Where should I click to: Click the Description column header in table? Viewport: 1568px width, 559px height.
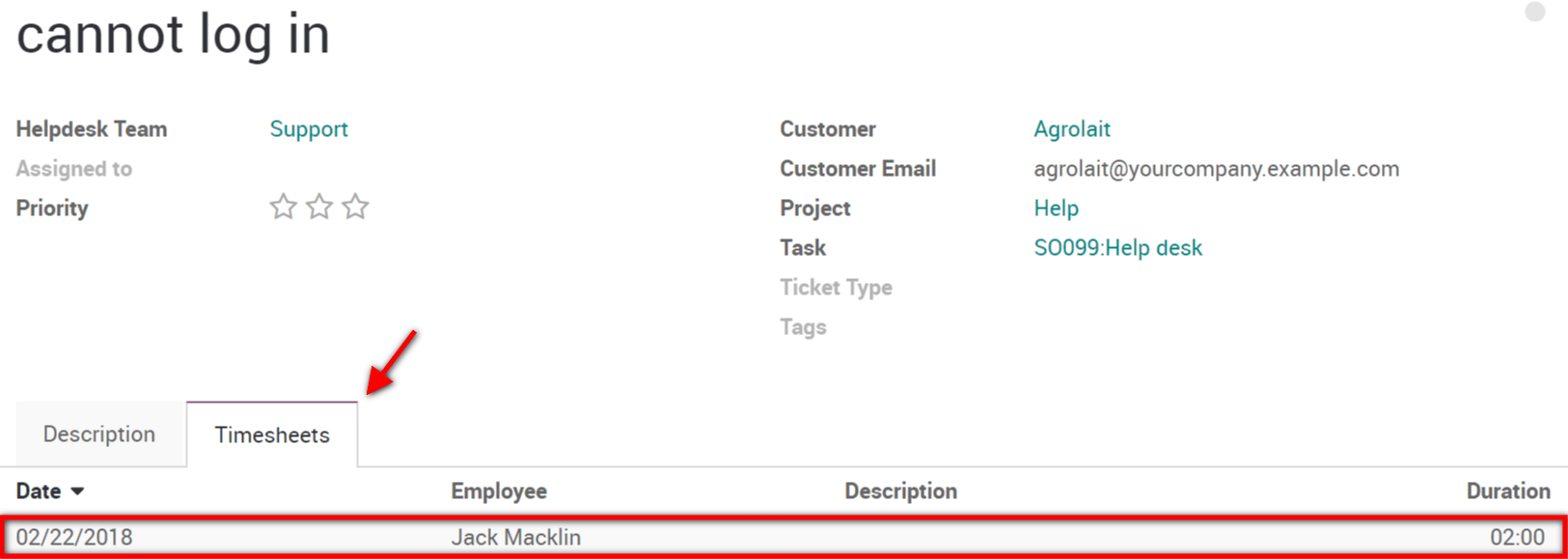900,491
